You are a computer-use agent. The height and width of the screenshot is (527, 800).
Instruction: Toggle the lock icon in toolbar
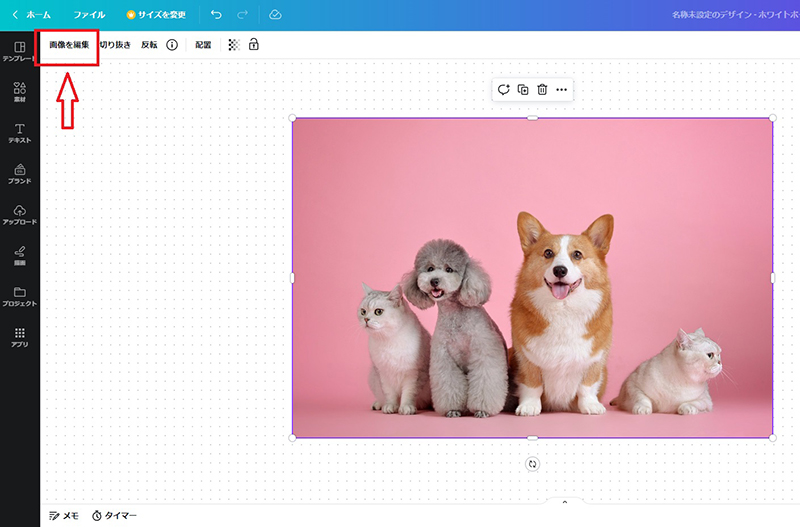[254, 44]
